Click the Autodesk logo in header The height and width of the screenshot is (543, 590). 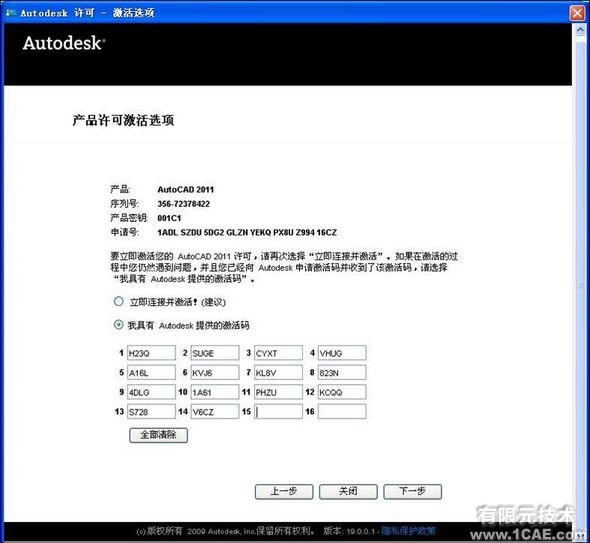(x=64, y=43)
